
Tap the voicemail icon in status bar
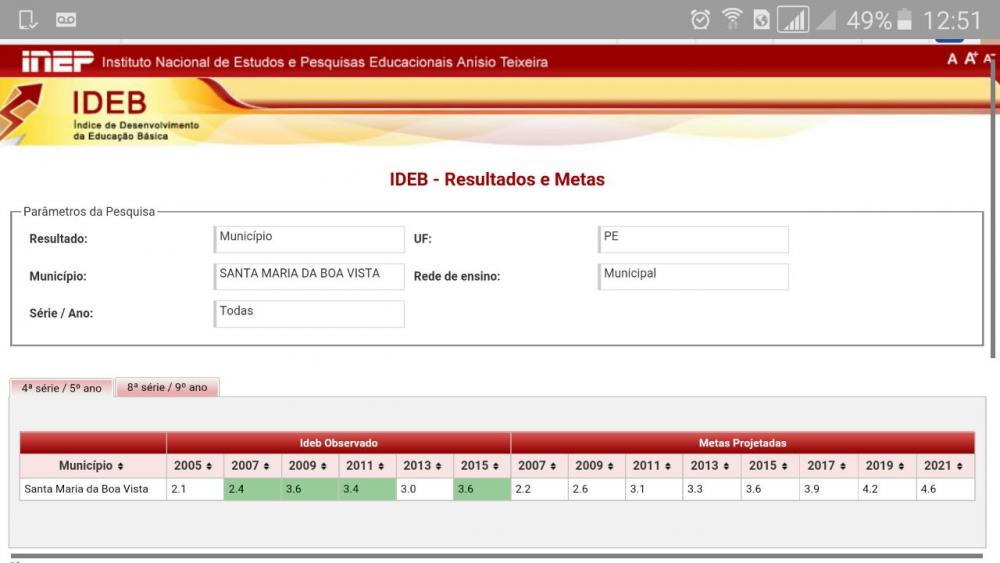click(65, 20)
